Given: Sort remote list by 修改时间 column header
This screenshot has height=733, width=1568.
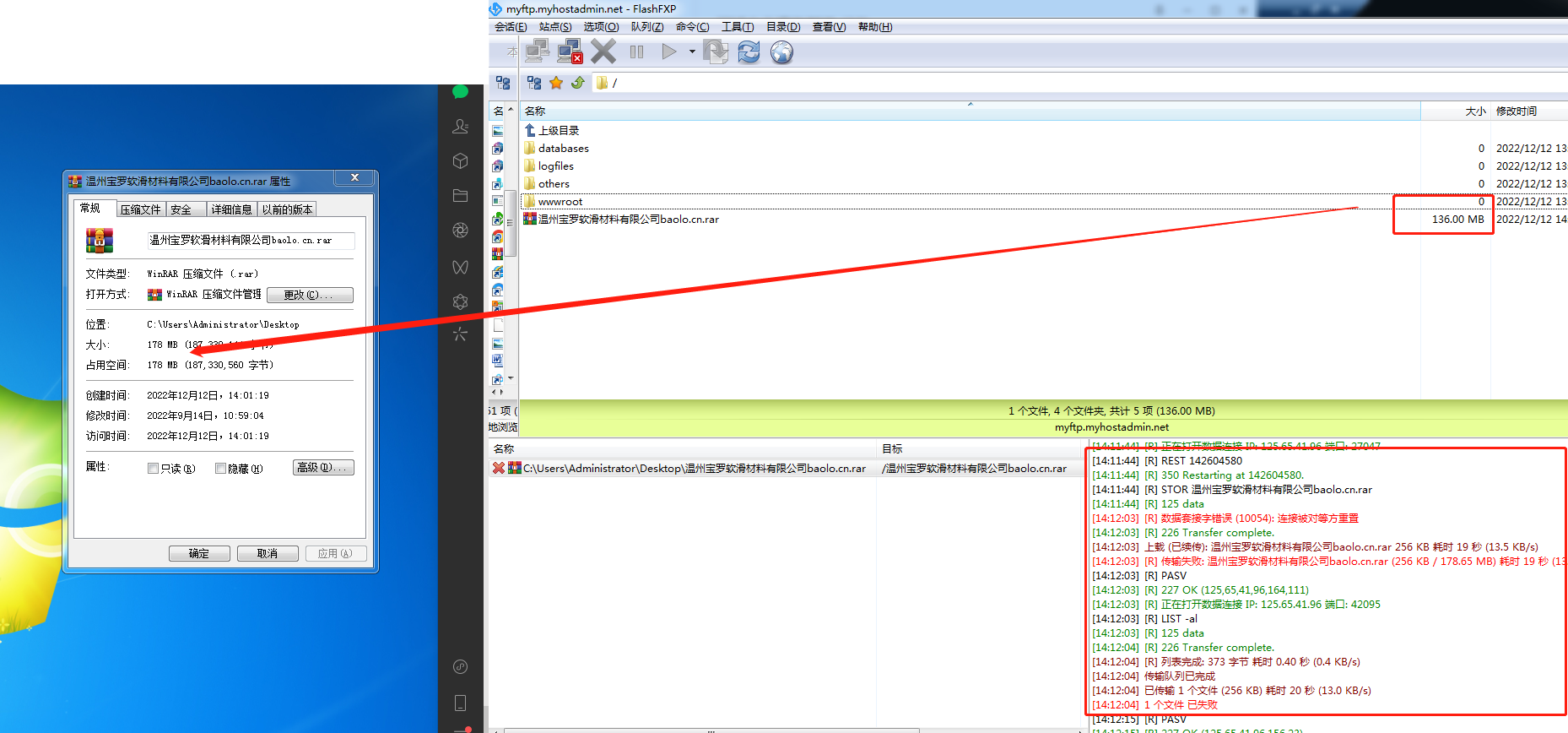Looking at the screenshot, I should tap(1529, 111).
